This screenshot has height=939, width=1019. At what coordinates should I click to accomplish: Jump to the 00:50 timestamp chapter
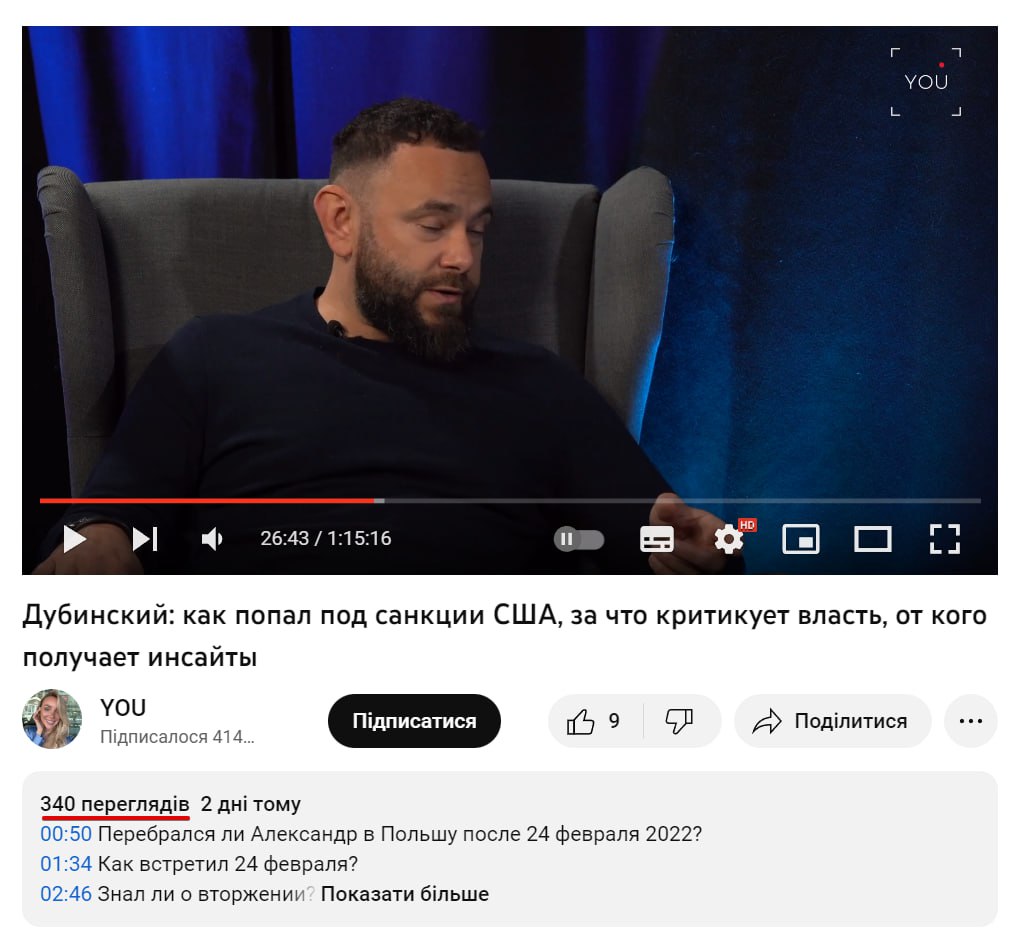[x=66, y=834]
